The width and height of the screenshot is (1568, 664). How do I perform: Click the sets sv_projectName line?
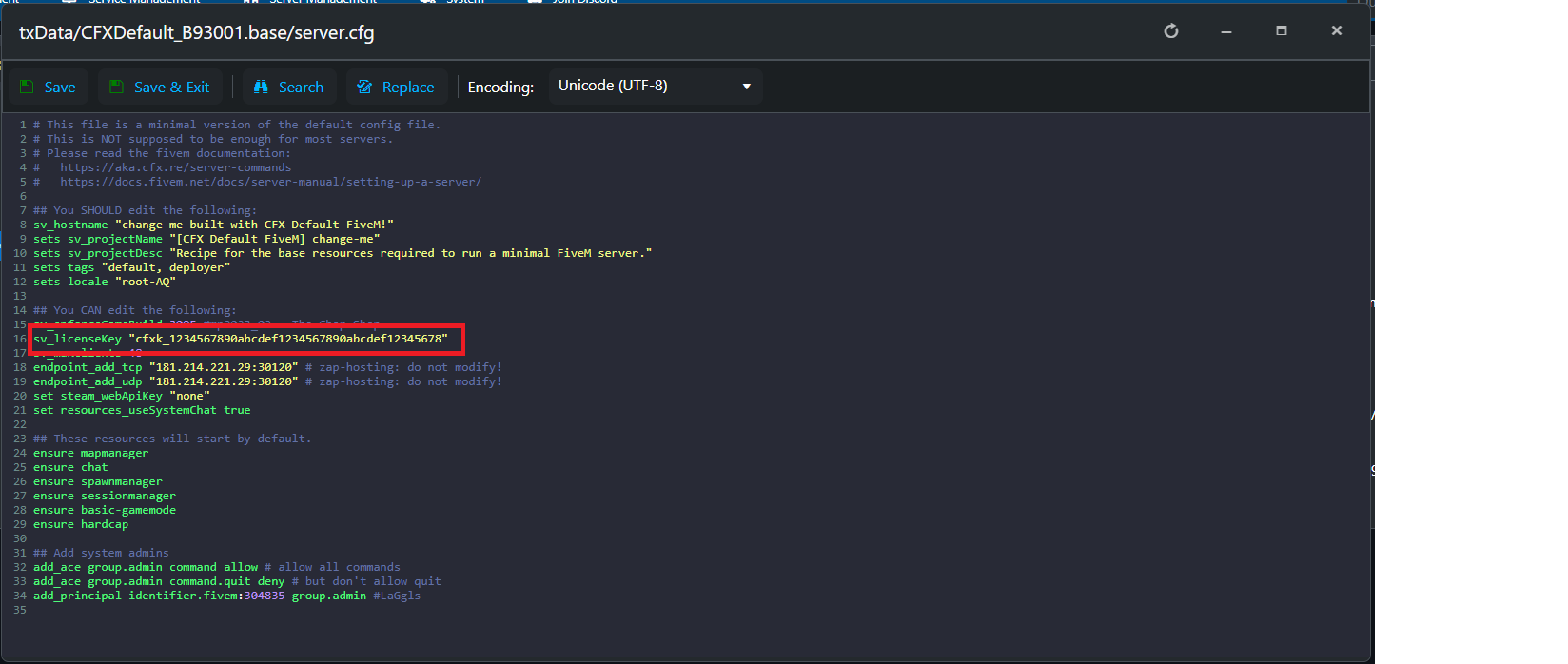(206, 239)
